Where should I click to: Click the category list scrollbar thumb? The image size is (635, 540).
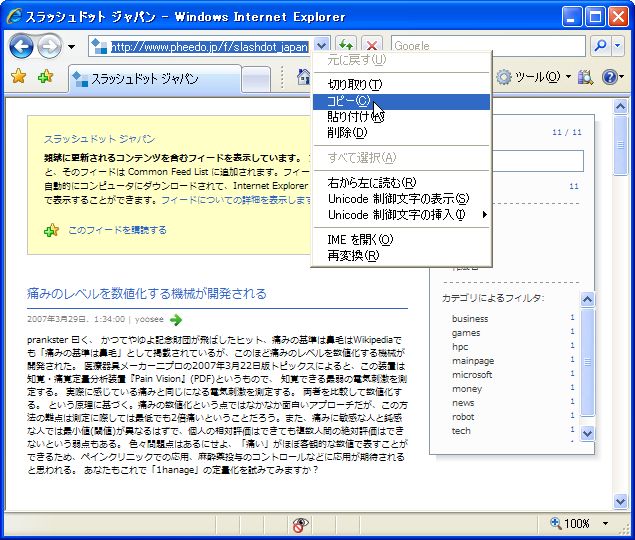(x=587, y=362)
